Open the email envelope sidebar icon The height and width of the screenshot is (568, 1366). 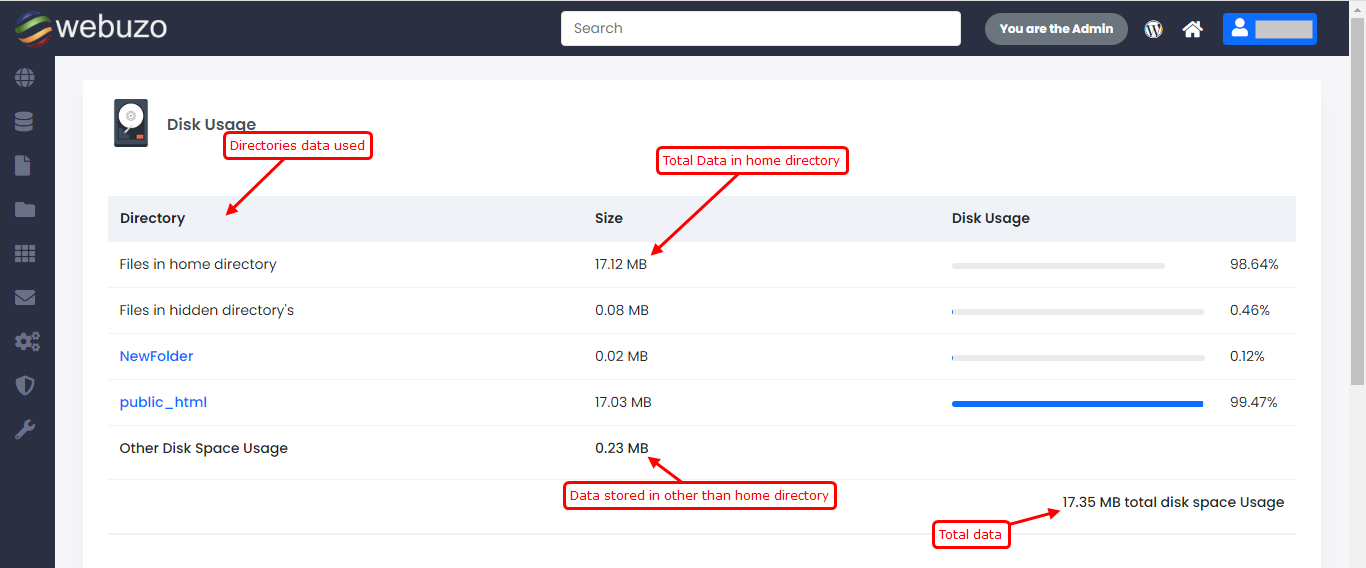25,298
